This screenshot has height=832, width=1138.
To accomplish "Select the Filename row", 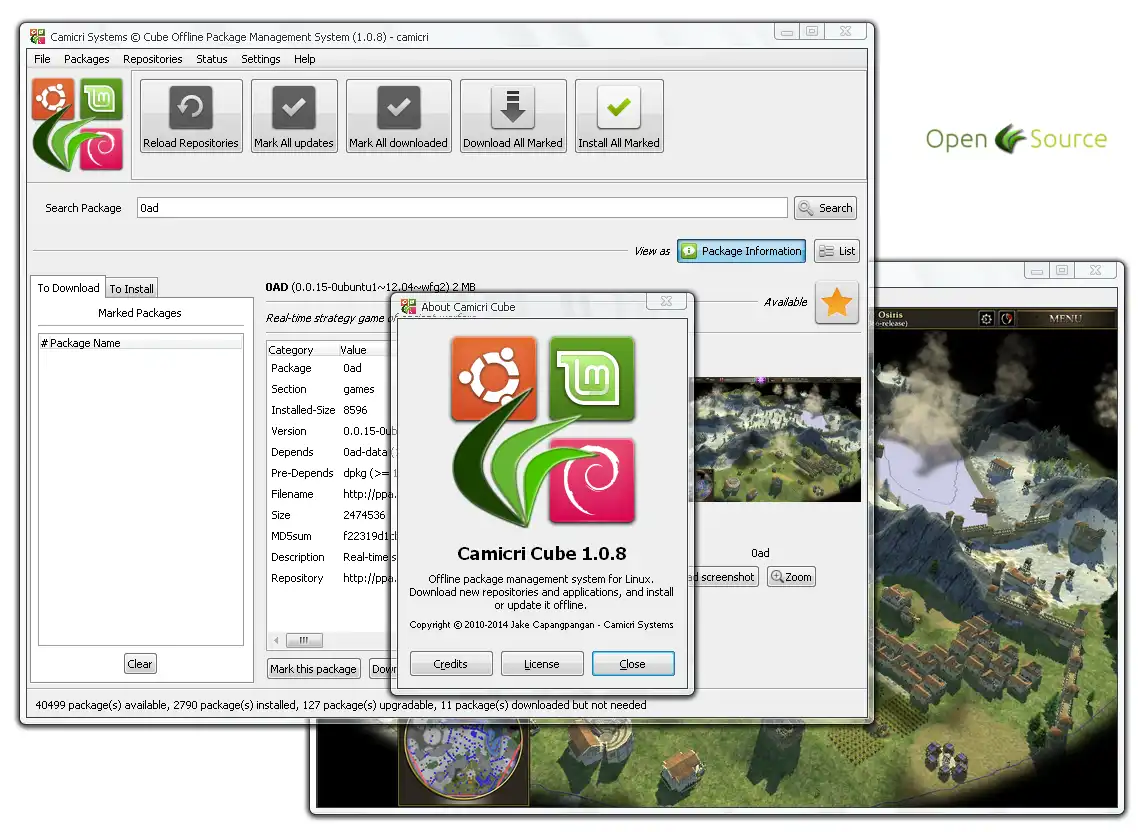I will tap(330, 494).
